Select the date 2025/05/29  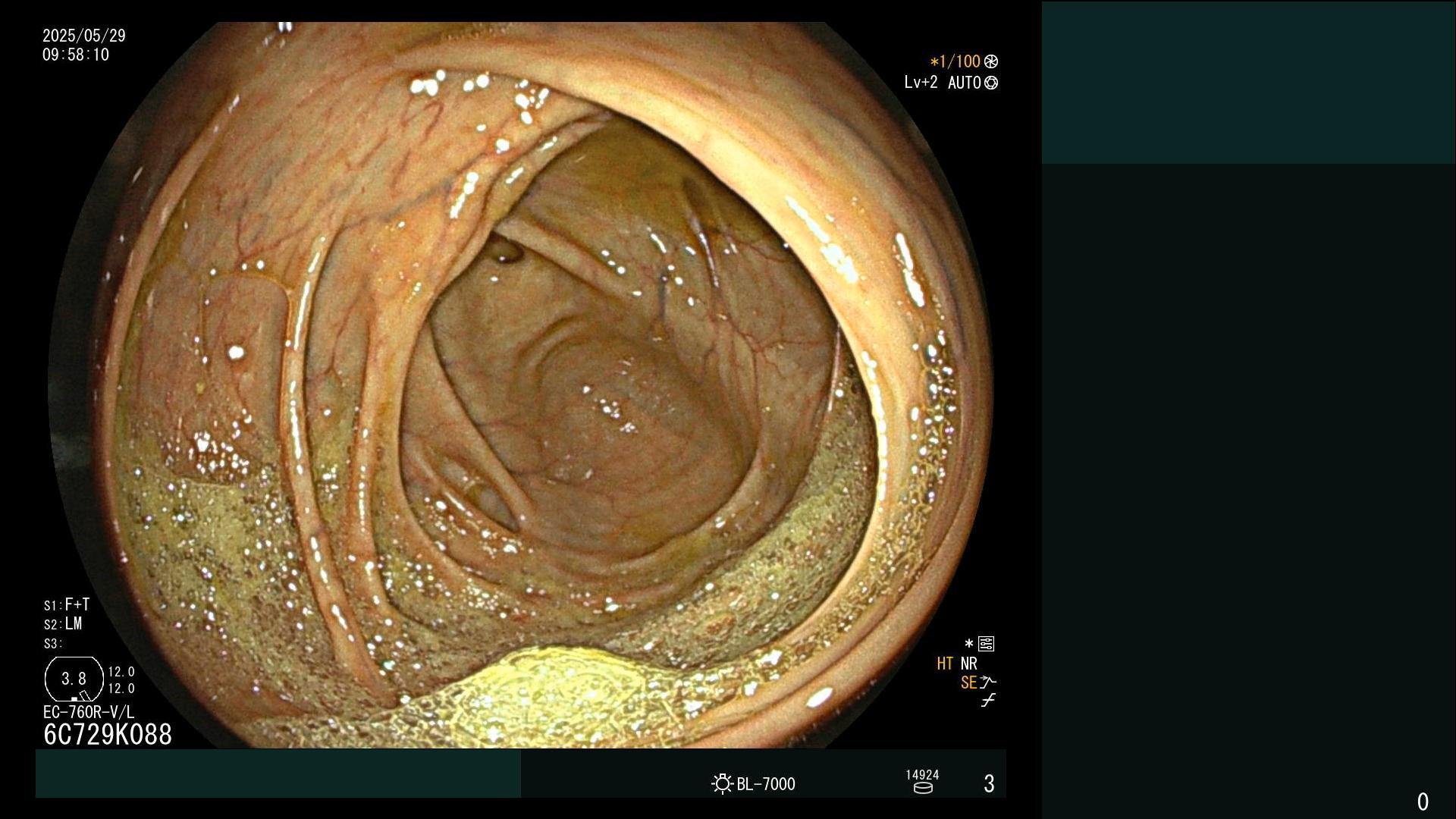(x=84, y=36)
